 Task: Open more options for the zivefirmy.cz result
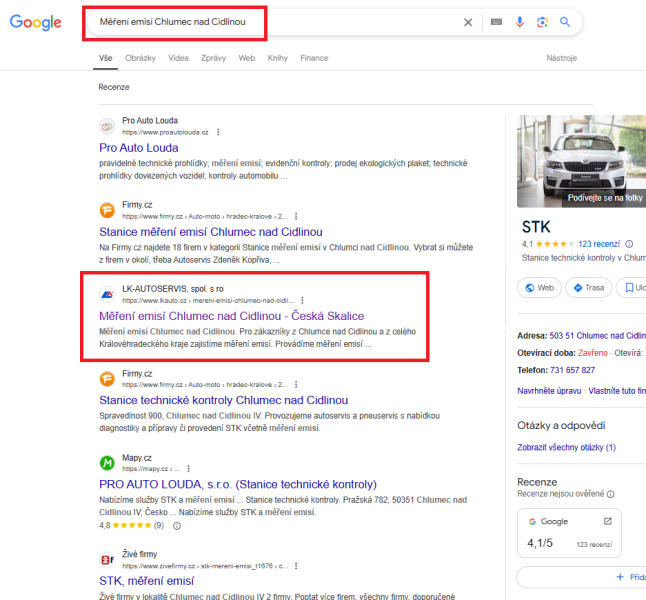[x=296, y=566]
